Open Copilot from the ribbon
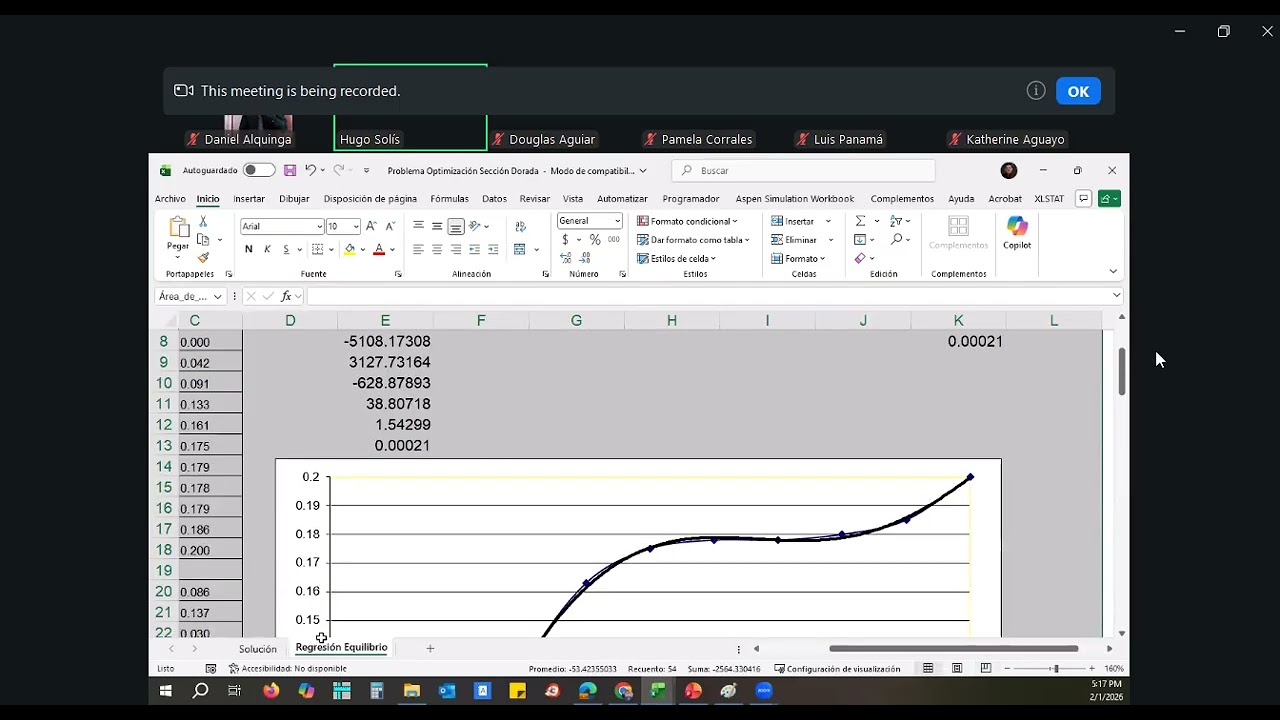1280x720 pixels. coord(1017,233)
